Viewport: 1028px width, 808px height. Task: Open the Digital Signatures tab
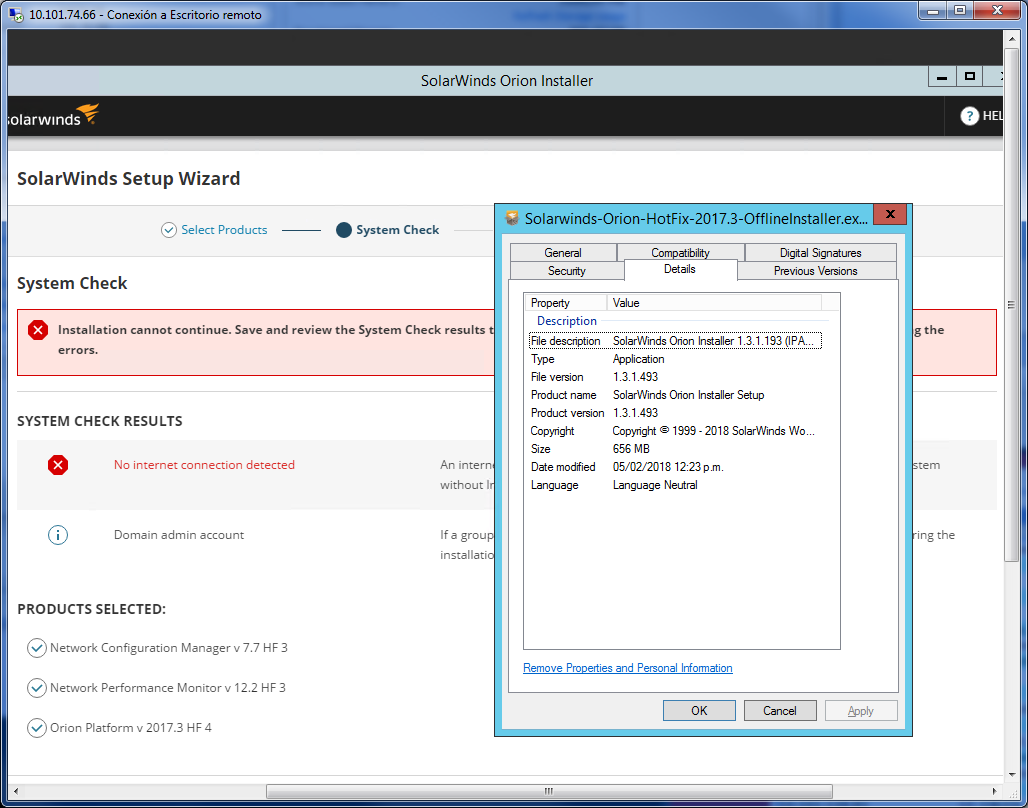click(x=820, y=252)
